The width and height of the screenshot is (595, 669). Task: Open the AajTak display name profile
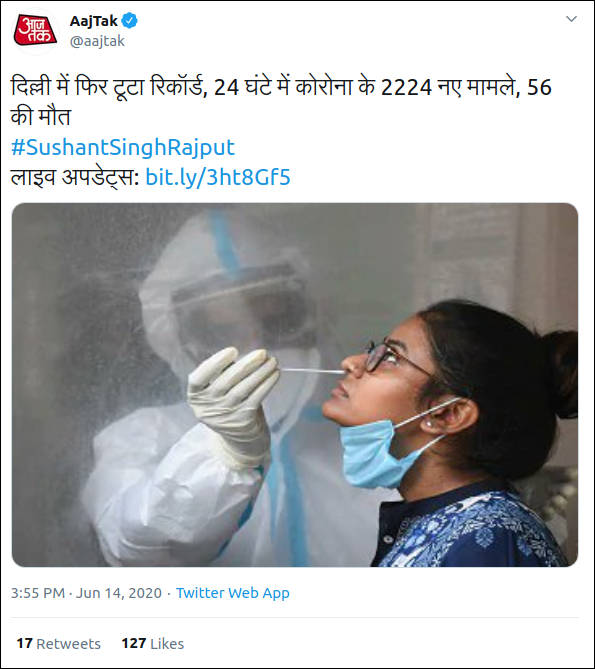93,21
